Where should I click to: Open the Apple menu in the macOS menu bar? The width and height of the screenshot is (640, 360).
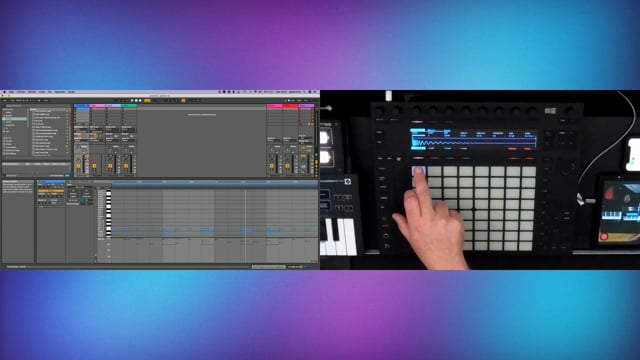coord(4,92)
